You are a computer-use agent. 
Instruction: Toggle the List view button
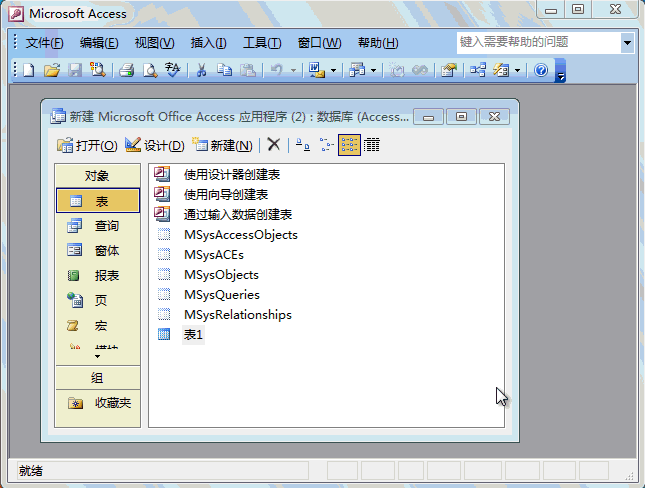(349, 145)
